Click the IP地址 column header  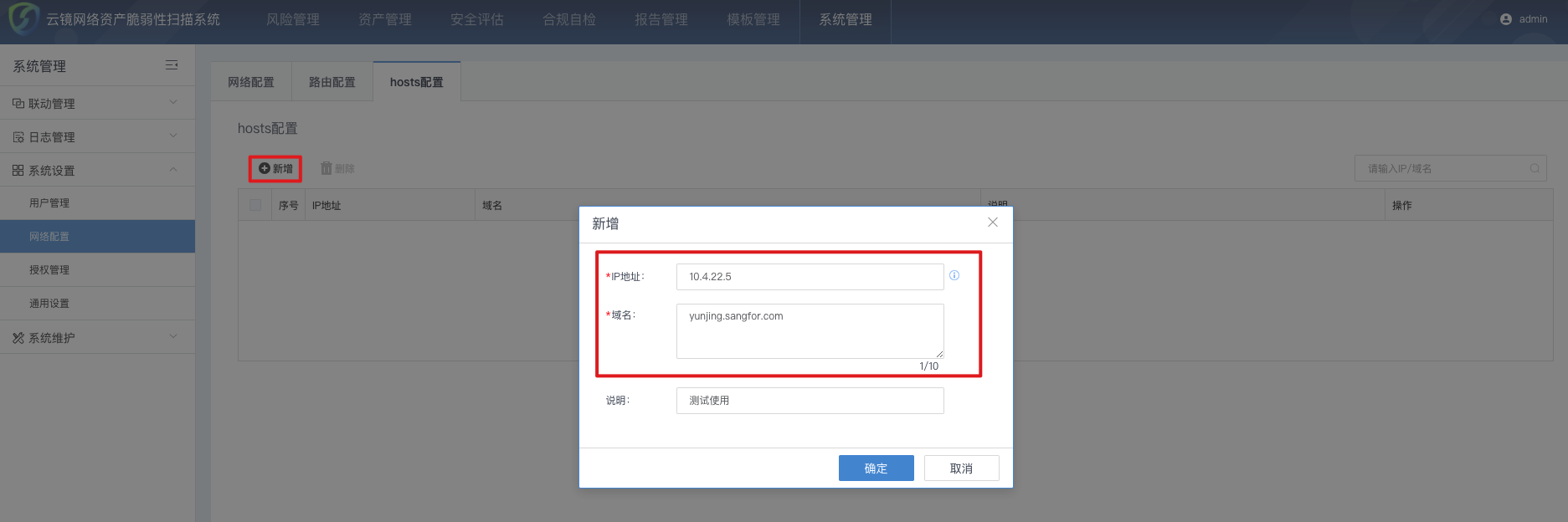pos(326,206)
